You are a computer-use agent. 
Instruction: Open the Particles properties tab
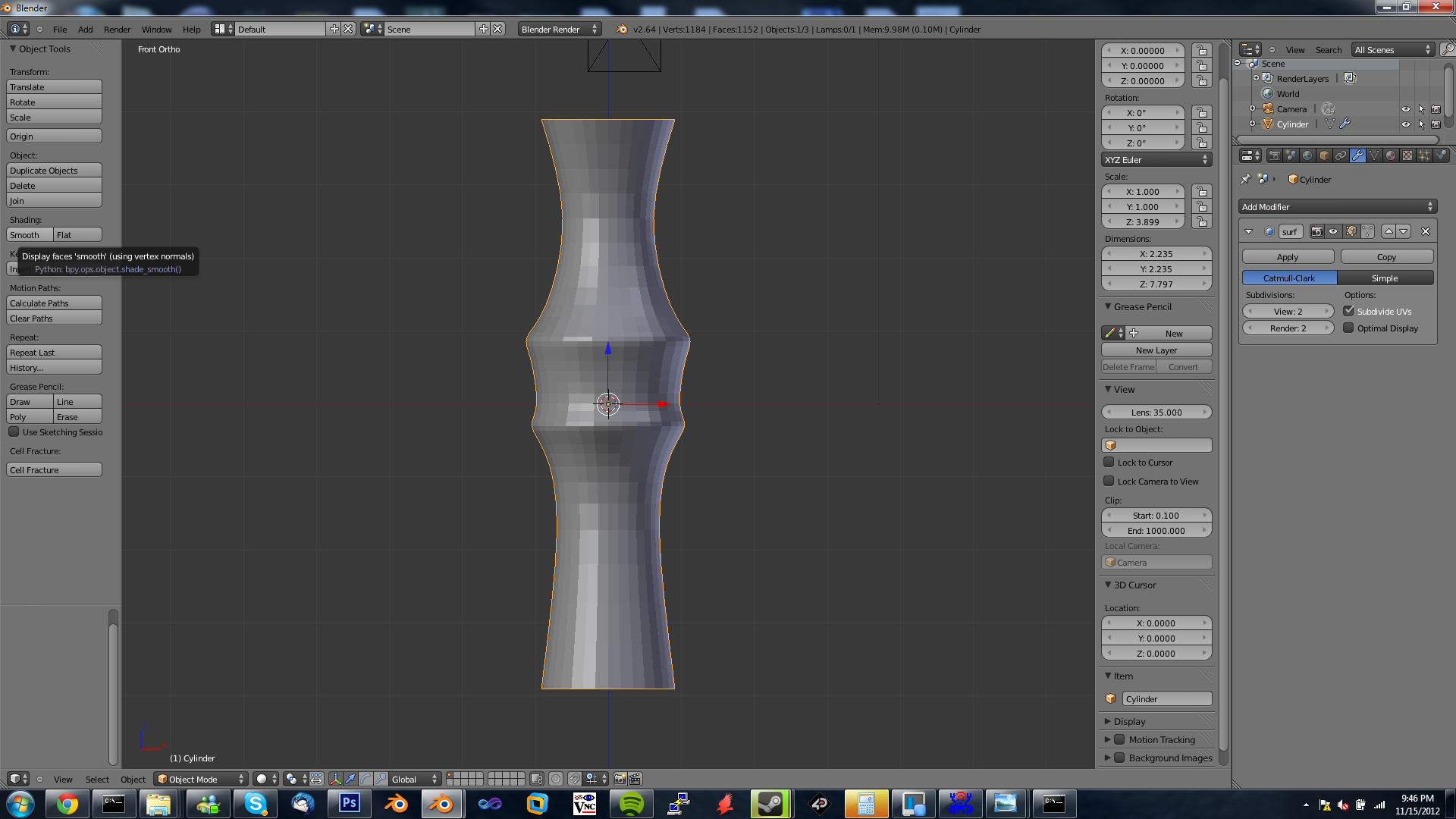pos(1424,155)
